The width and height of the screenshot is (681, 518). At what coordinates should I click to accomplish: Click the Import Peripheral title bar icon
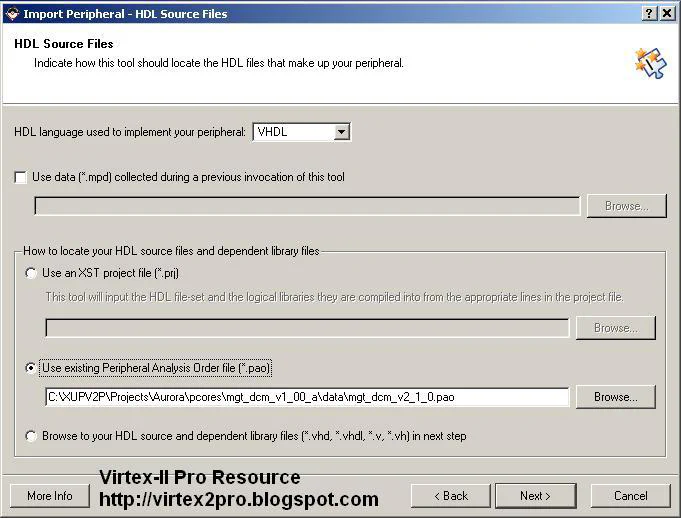pyautogui.click(x=11, y=13)
